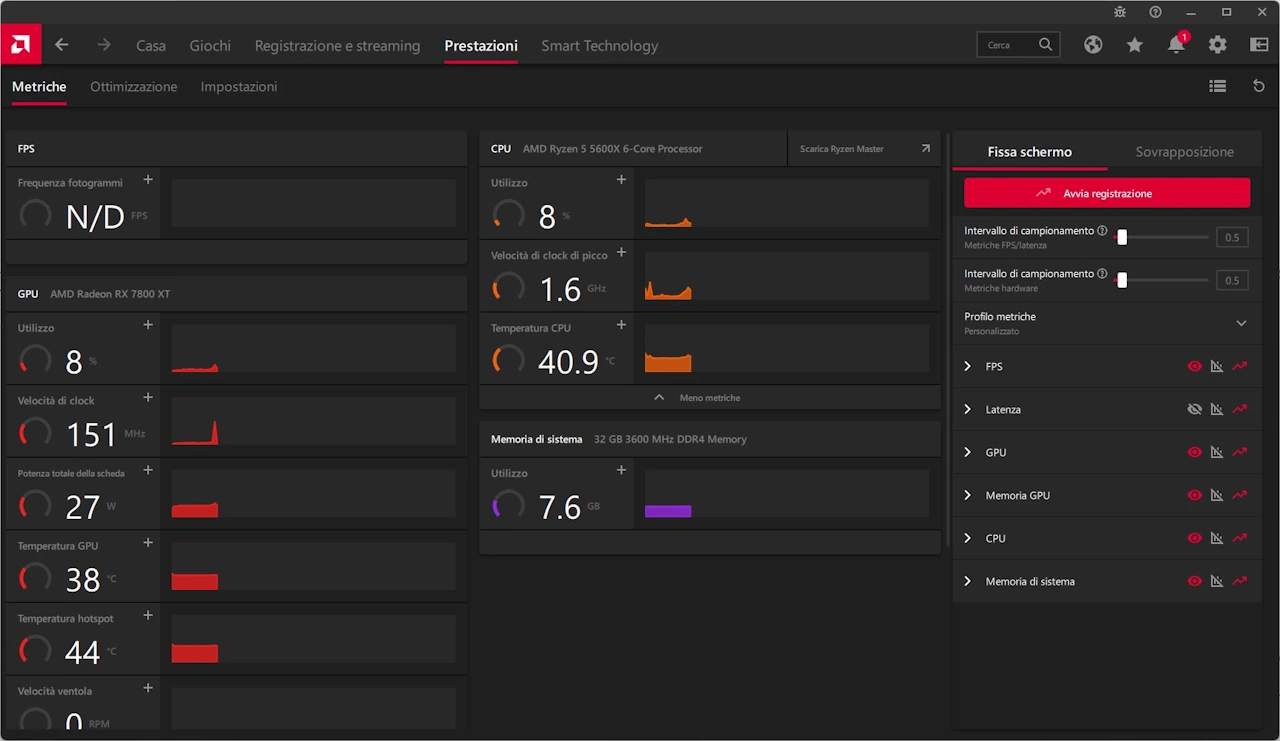The width and height of the screenshot is (1280, 741).
Task: Collapse CPU with Meno metriche
Action: (709, 398)
